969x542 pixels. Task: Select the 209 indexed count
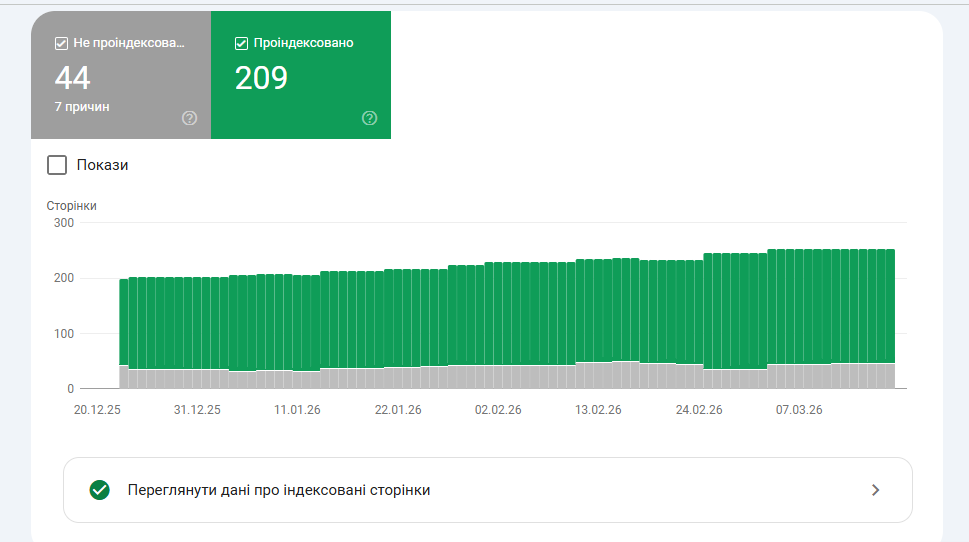261,78
